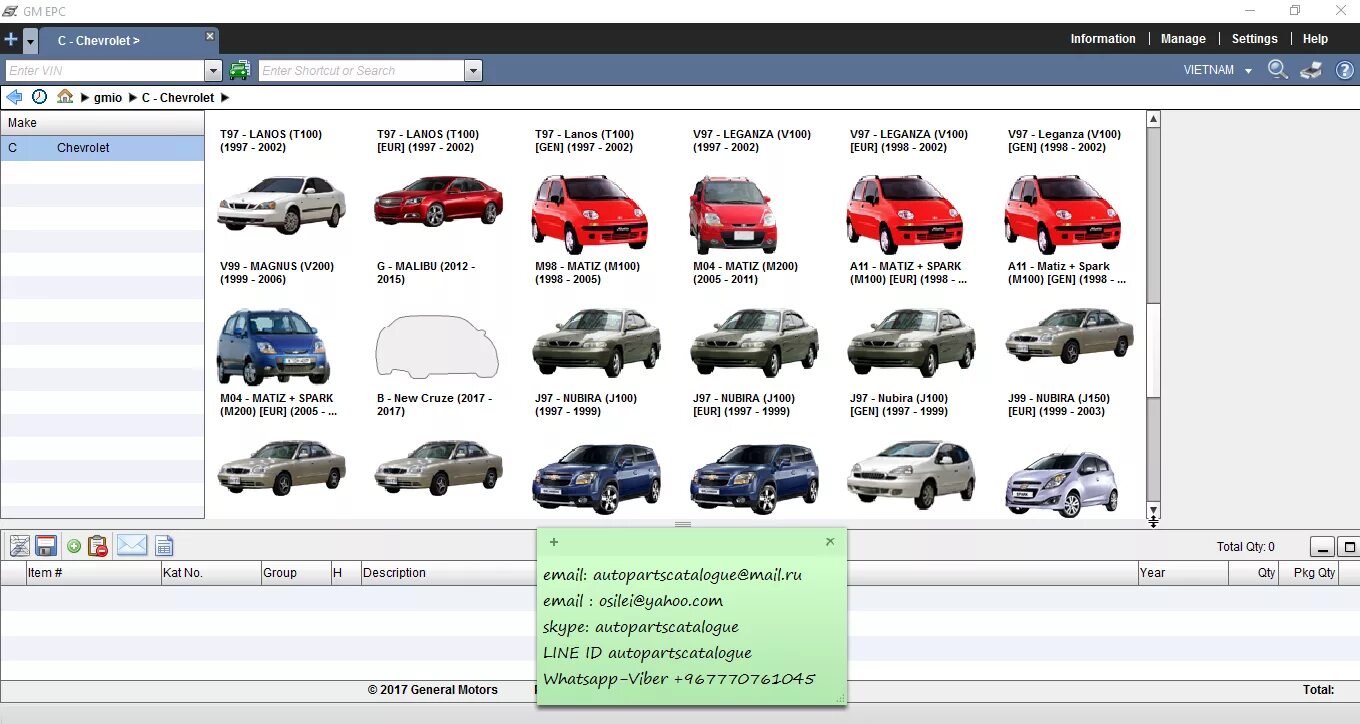Expand the arrow before C - Chevrolet breadcrumb
Image resolution: width=1360 pixels, height=724 pixels.
[x=132, y=98]
